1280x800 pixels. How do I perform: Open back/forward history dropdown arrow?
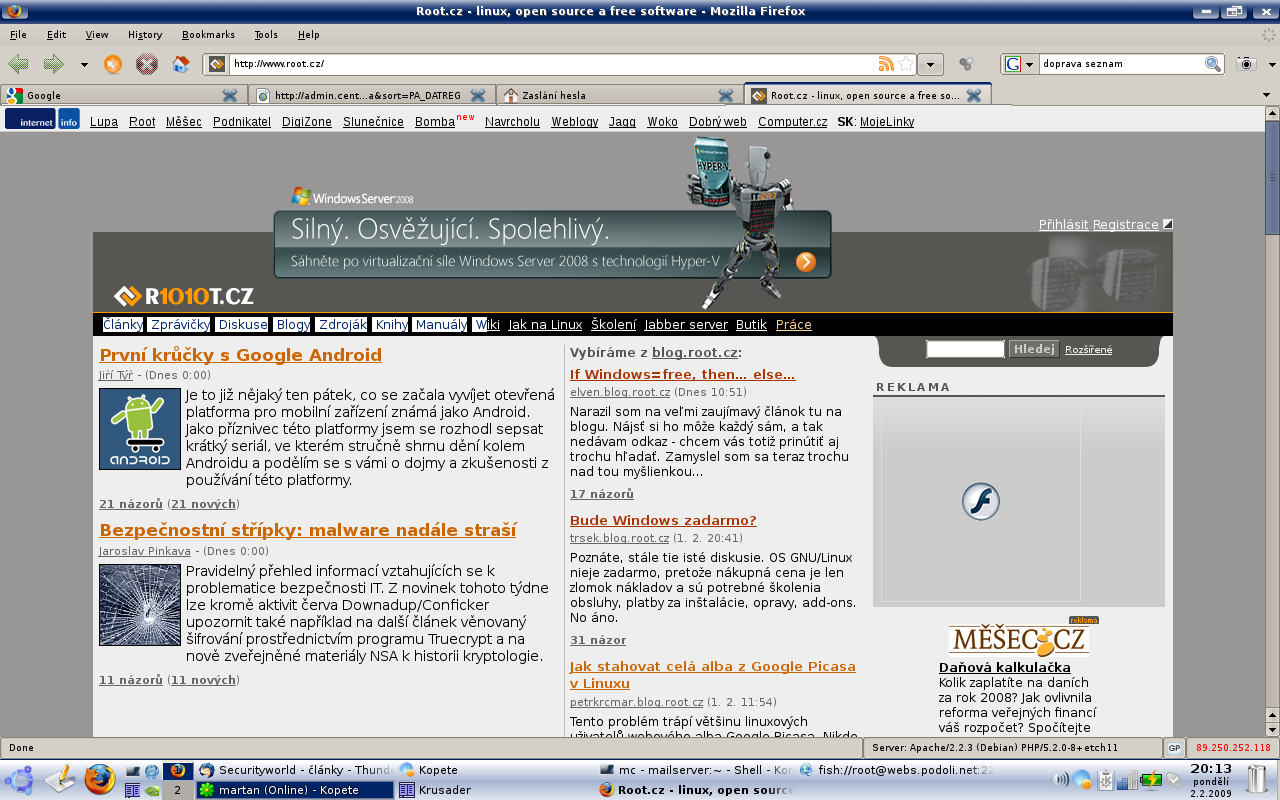[x=84, y=65]
